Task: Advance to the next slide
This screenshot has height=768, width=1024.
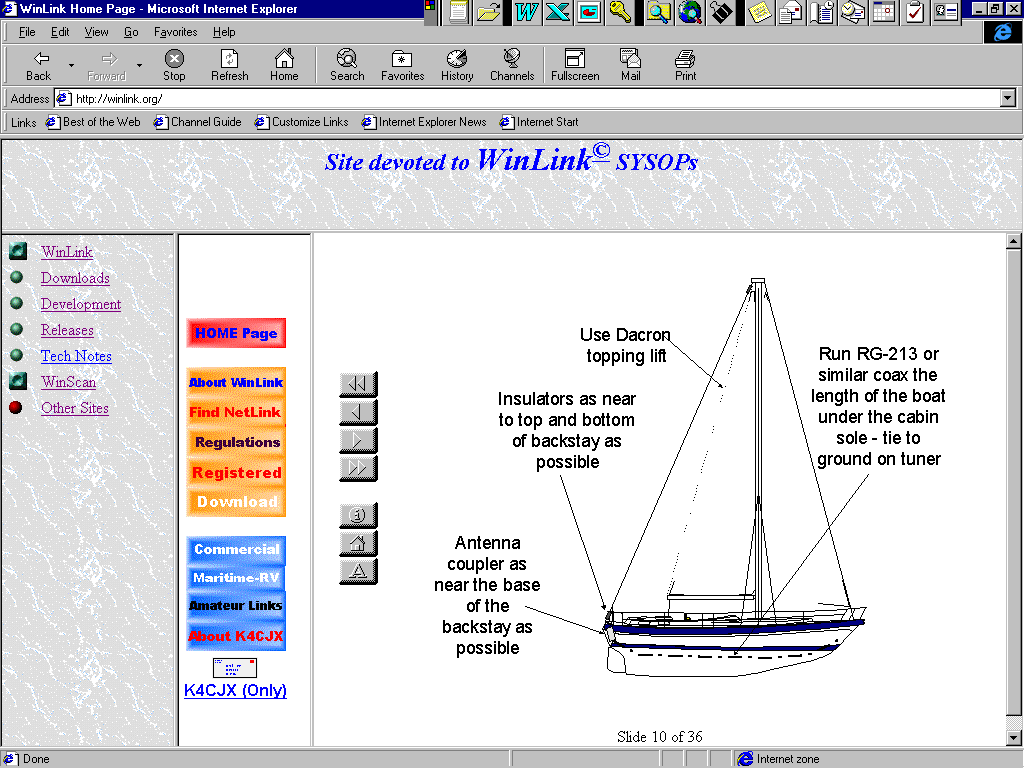Action: pos(358,440)
